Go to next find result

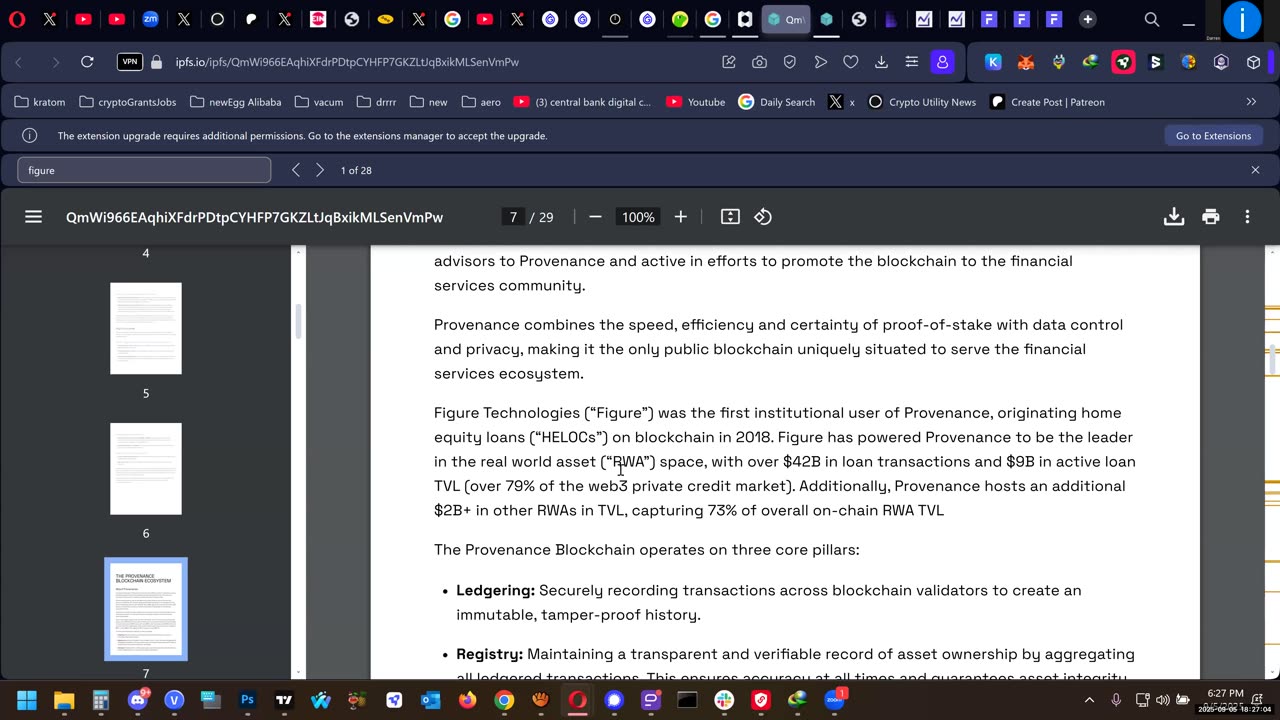coord(320,170)
